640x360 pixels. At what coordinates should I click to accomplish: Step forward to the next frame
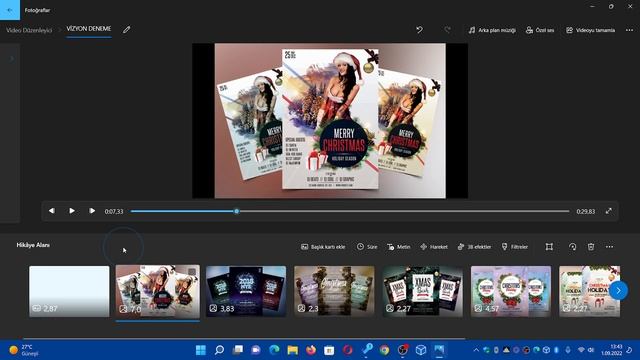pos(92,211)
